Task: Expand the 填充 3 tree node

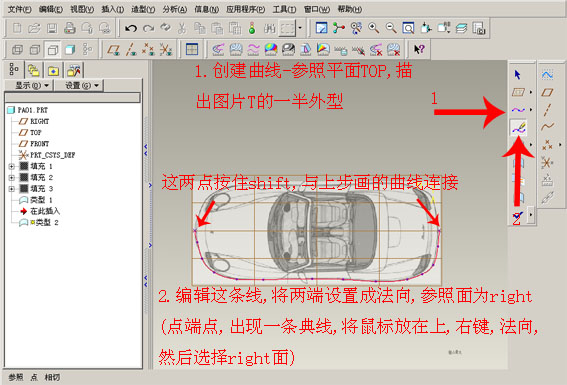Action: [12, 189]
